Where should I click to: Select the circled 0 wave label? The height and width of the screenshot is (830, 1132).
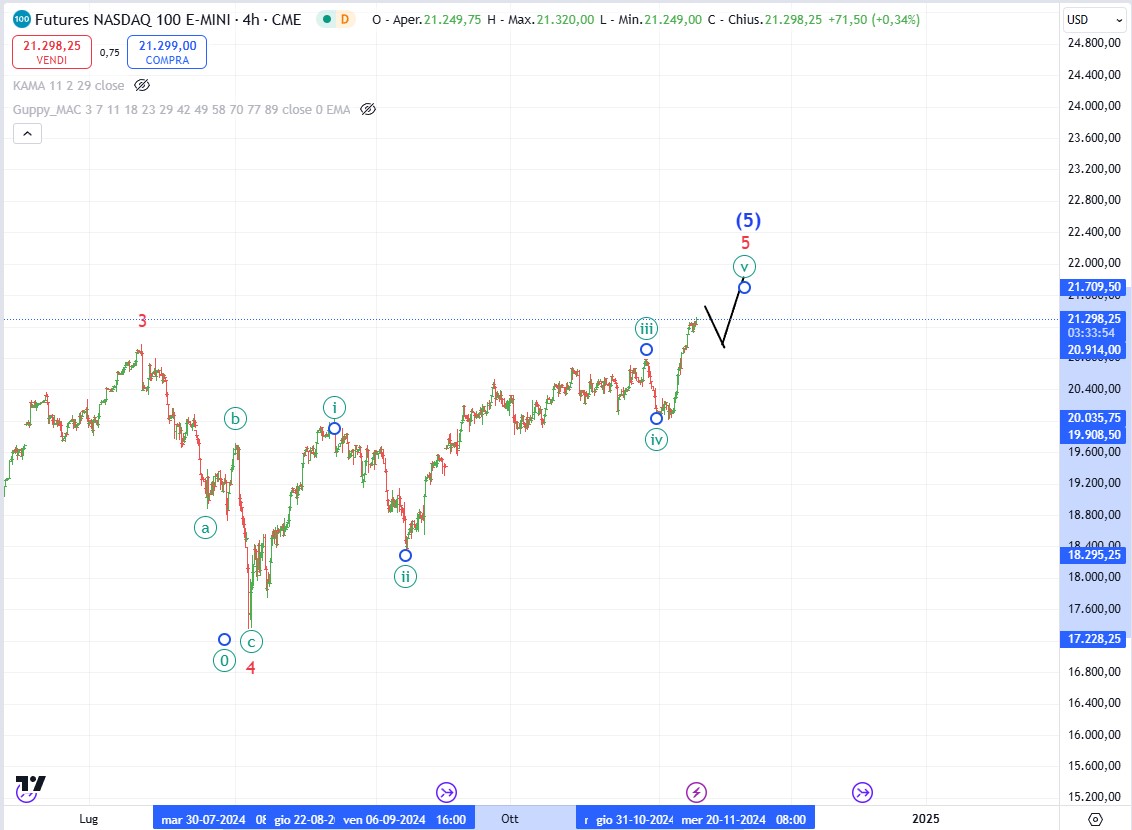click(x=225, y=660)
